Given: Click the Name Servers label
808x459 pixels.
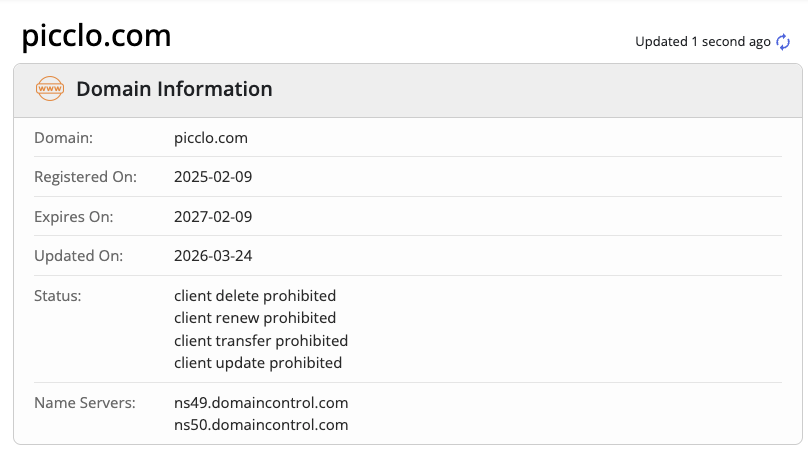Looking at the screenshot, I should click(84, 403).
